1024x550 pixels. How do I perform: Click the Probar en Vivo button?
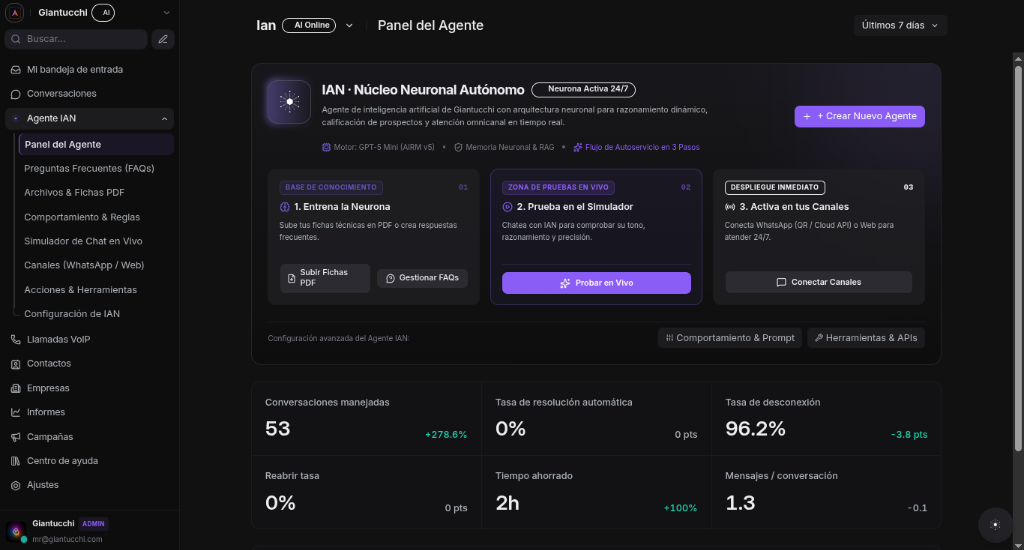[x=596, y=283]
